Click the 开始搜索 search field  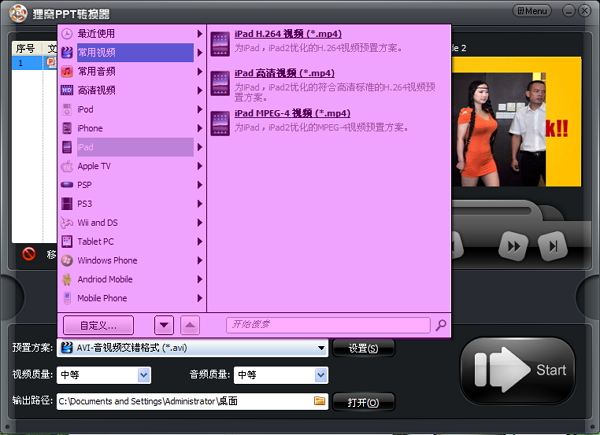(x=328, y=325)
